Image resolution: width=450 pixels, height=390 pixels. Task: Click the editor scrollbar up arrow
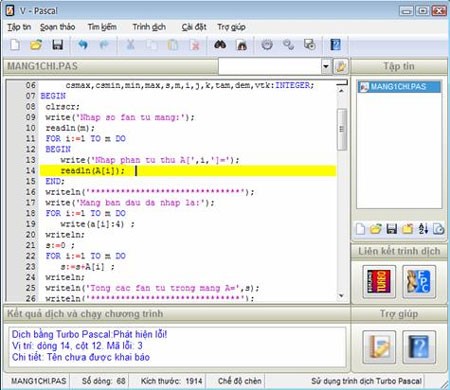pyautogui.click(x=341, y=91)
